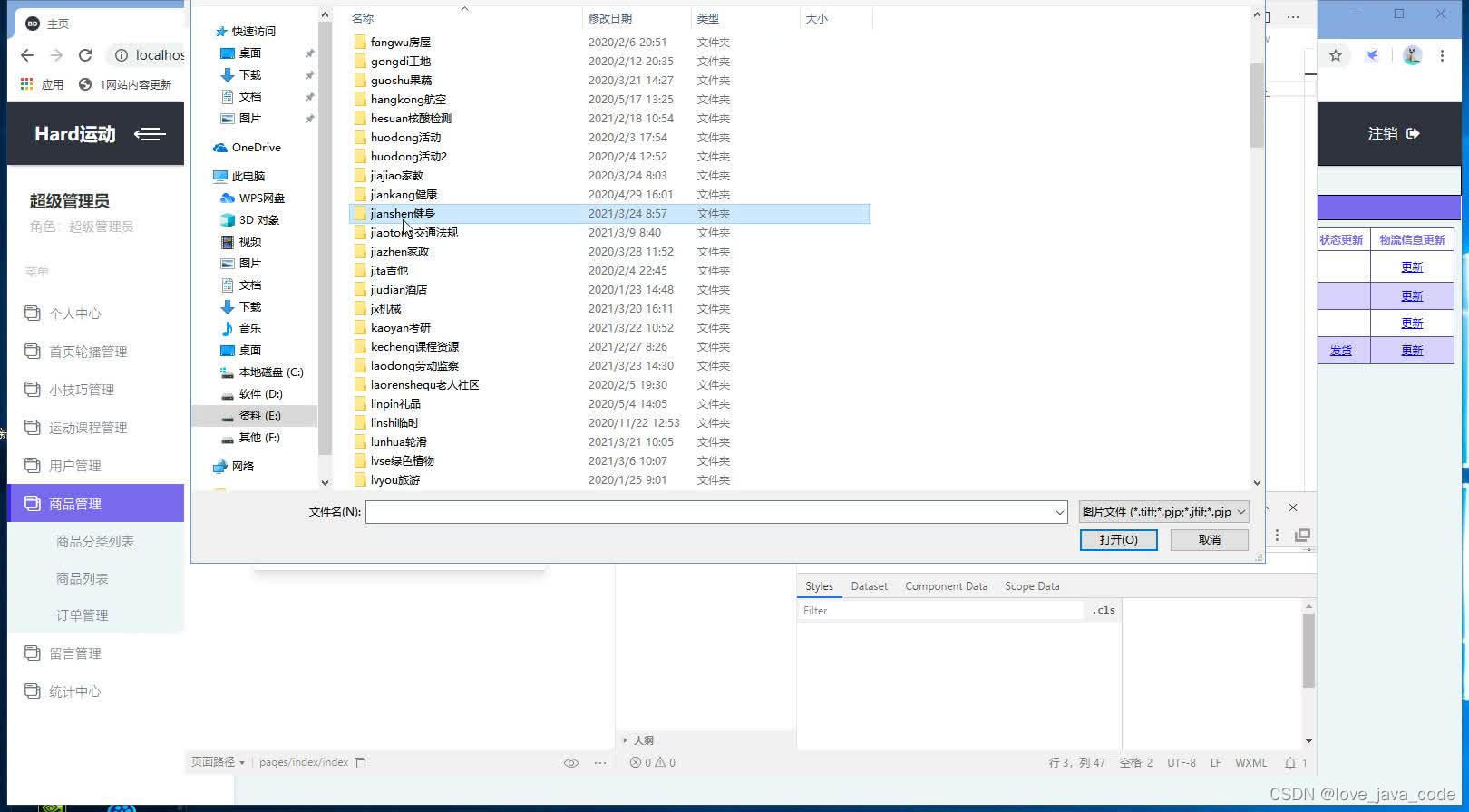Open the browser three-dot menu
The width and height of the screenshot is (1469, 812).
point(1442,55)
